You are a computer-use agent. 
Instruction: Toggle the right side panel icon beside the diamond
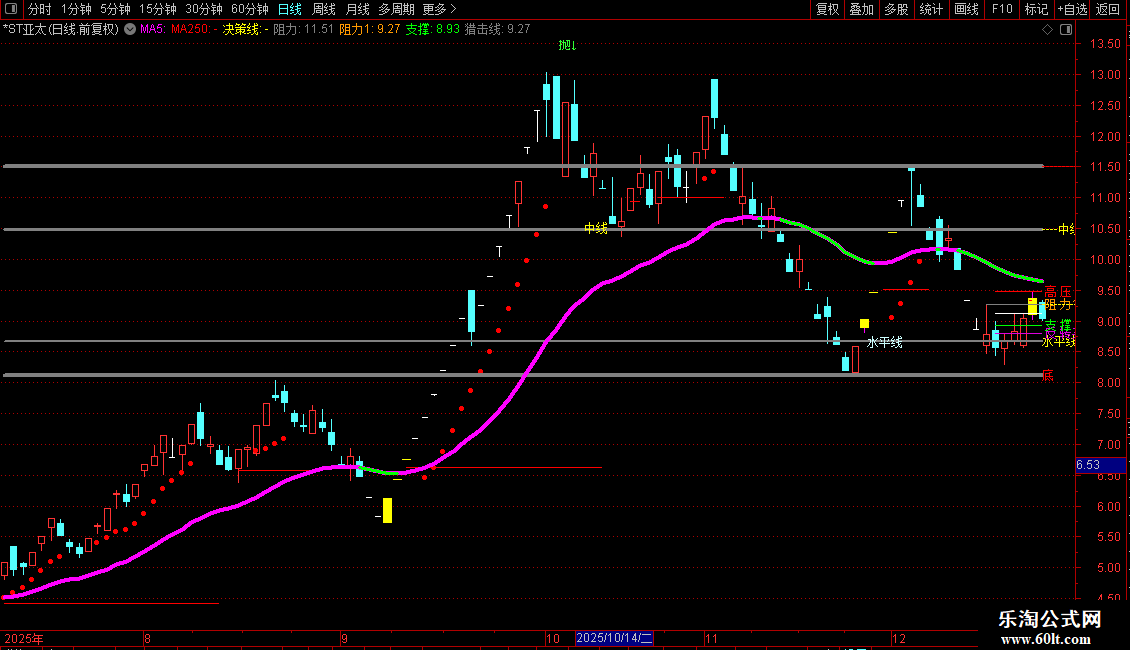click(x=1067, y=30)
